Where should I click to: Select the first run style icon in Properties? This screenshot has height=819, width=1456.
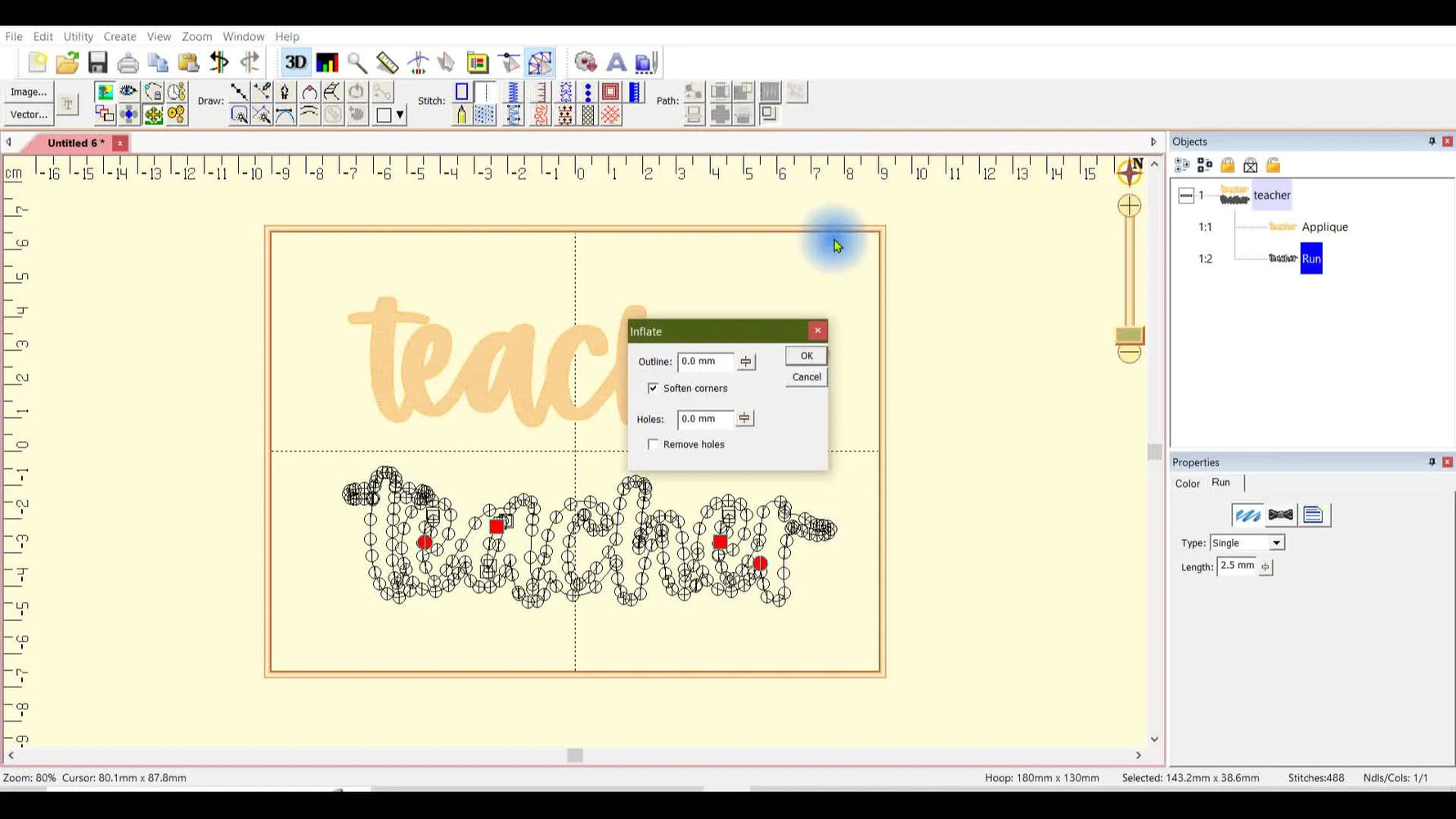coord(1247,515)
